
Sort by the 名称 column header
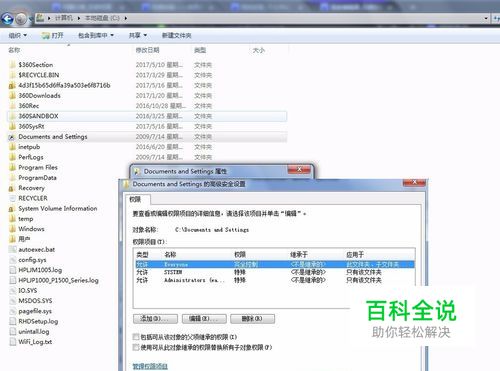(x=14, y=50)
